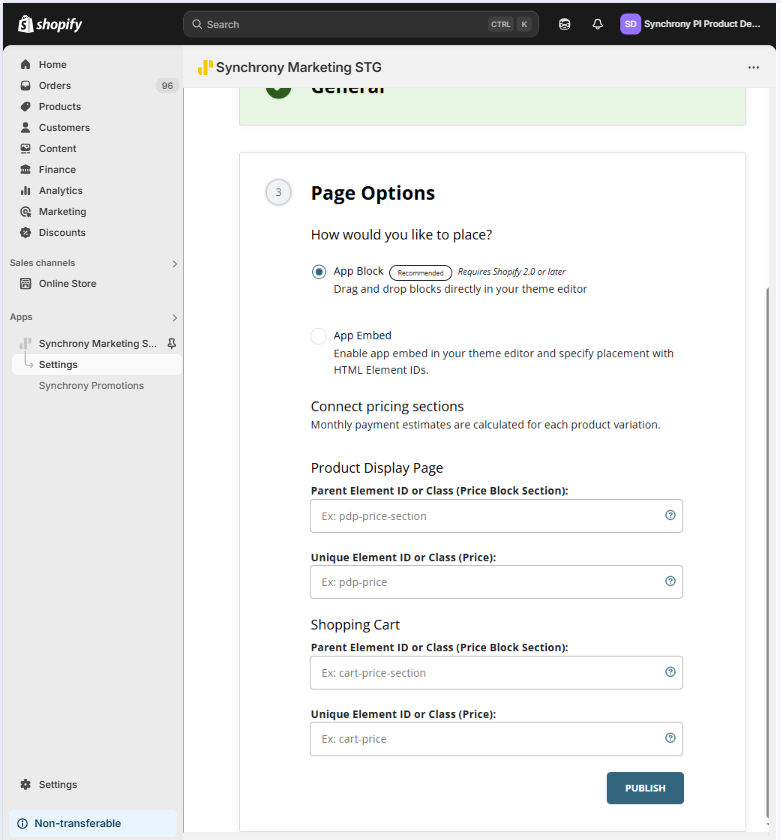Click the sidekick icon beside the search bar
The image size is (781, 840).
565,24
